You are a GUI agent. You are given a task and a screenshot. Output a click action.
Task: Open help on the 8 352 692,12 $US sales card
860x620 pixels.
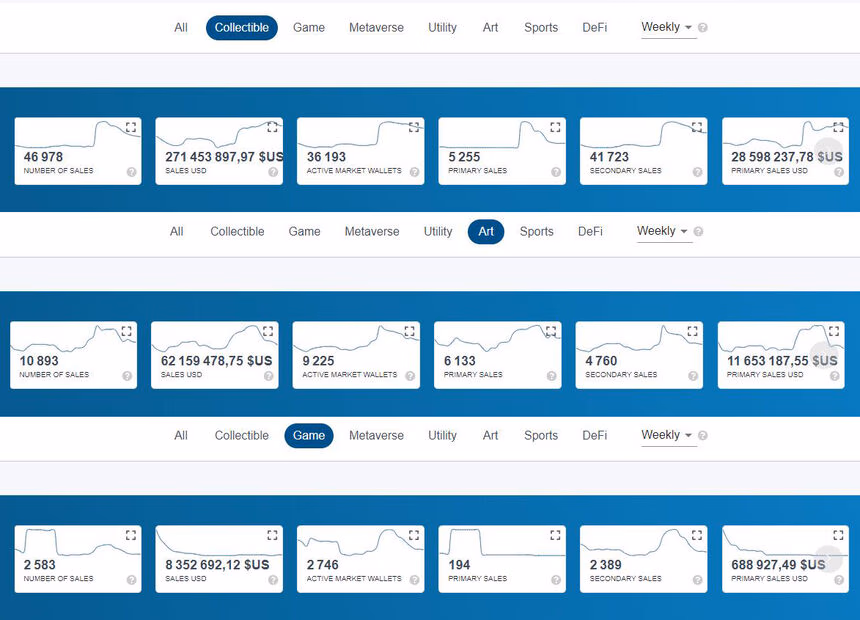pos(273,580)
